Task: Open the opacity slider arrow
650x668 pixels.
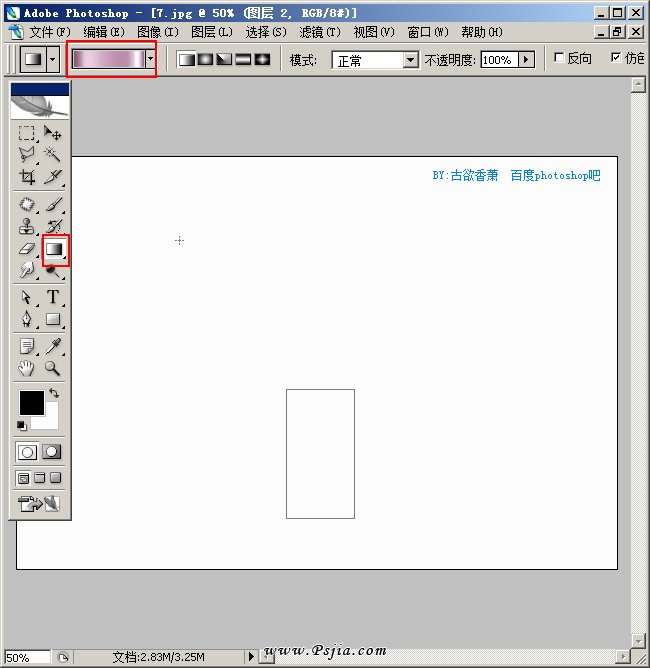Action: click(526, 60)
